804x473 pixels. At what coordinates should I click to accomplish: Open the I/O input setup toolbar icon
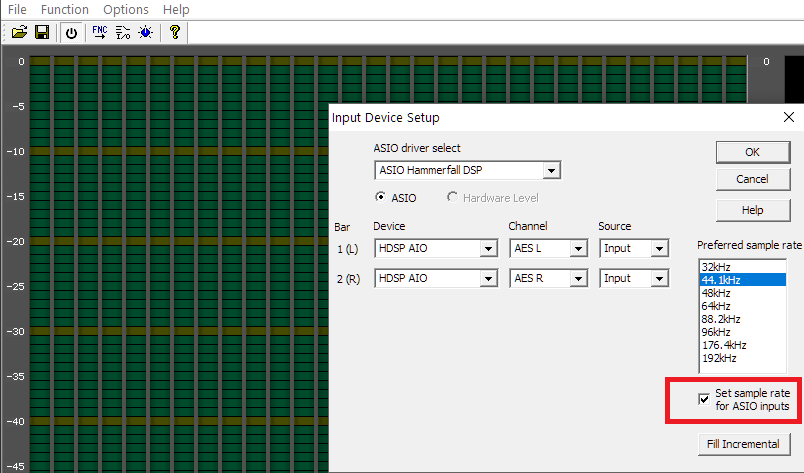[x=123, y=32]
